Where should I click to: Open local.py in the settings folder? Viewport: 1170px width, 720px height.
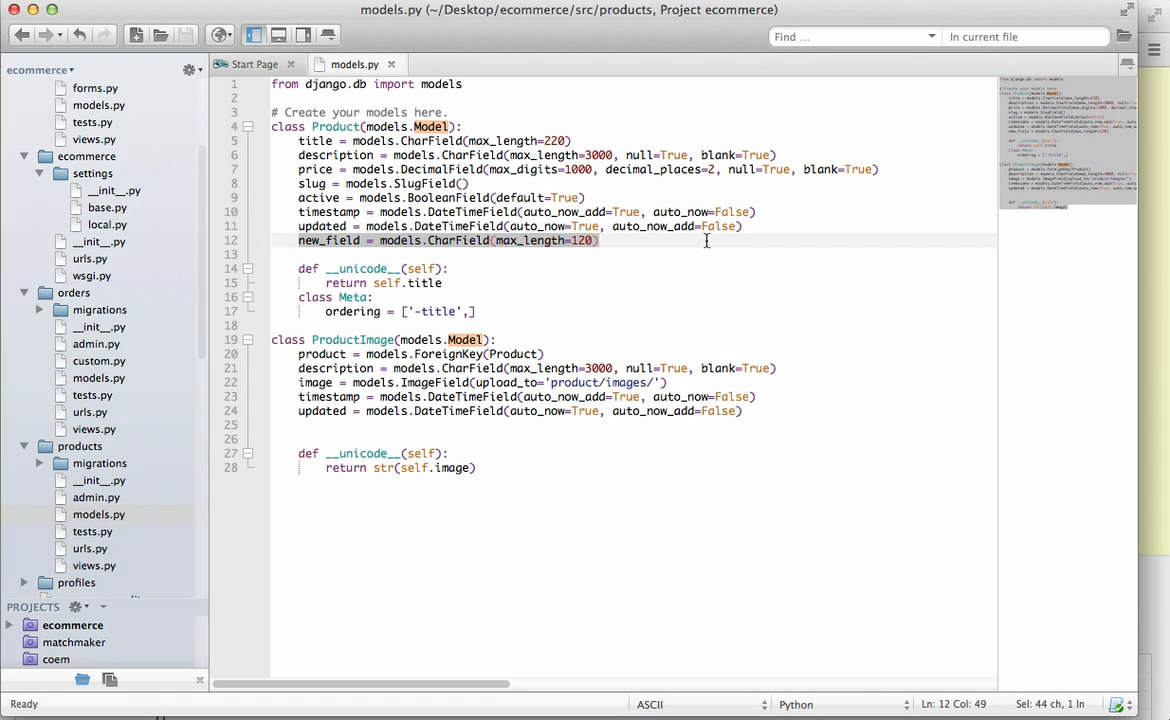[107, 225]
